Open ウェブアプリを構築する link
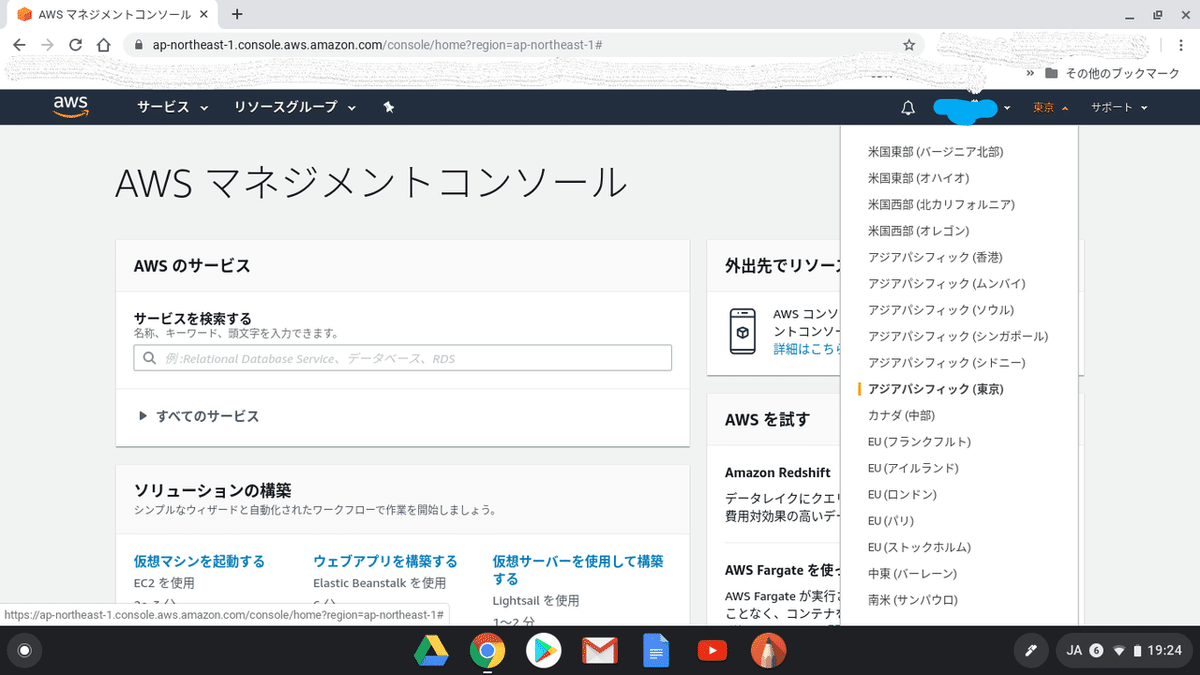The height and width of the screenshot is (675, 1200). point(385,561)
